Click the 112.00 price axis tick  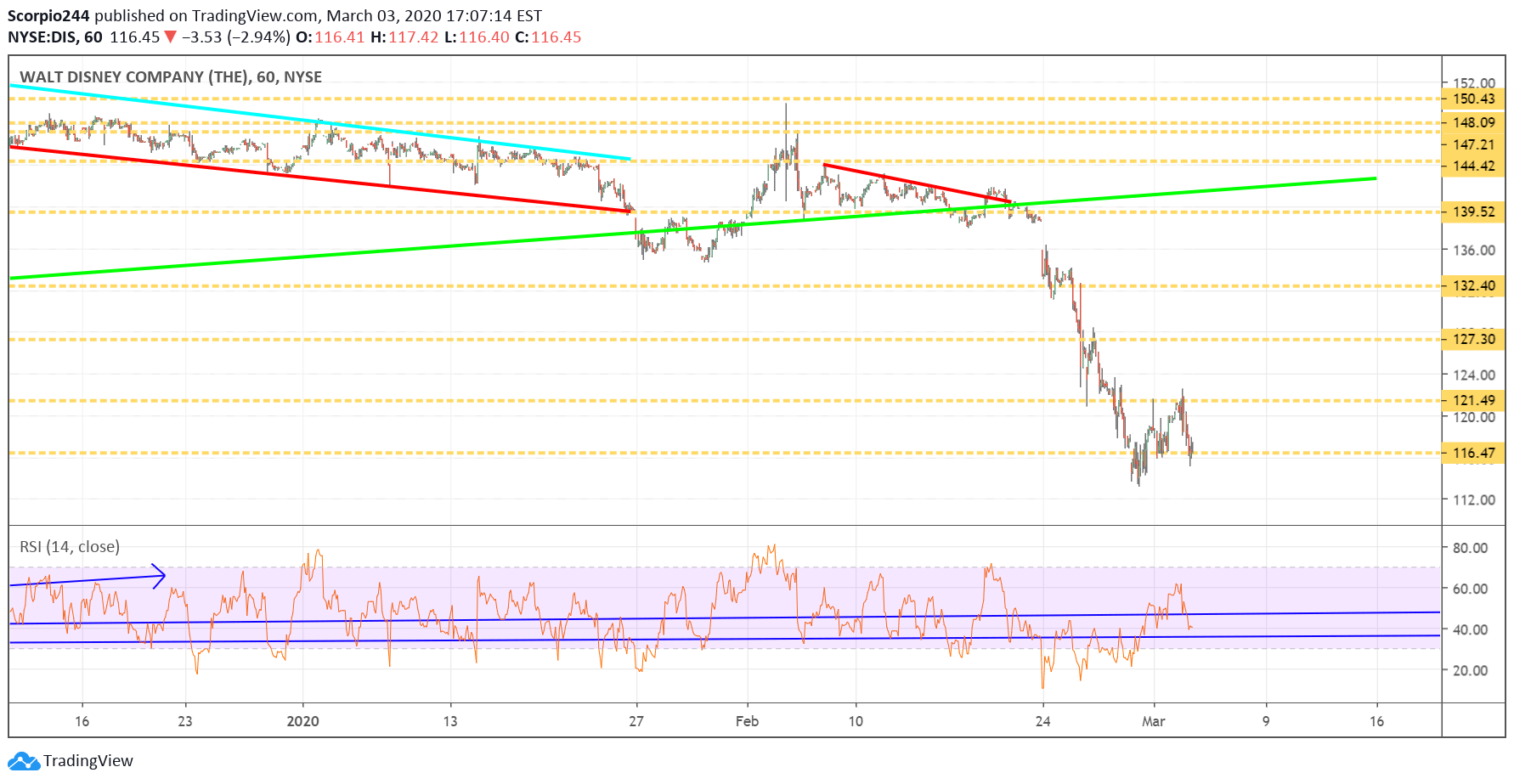click(1473, 499)
